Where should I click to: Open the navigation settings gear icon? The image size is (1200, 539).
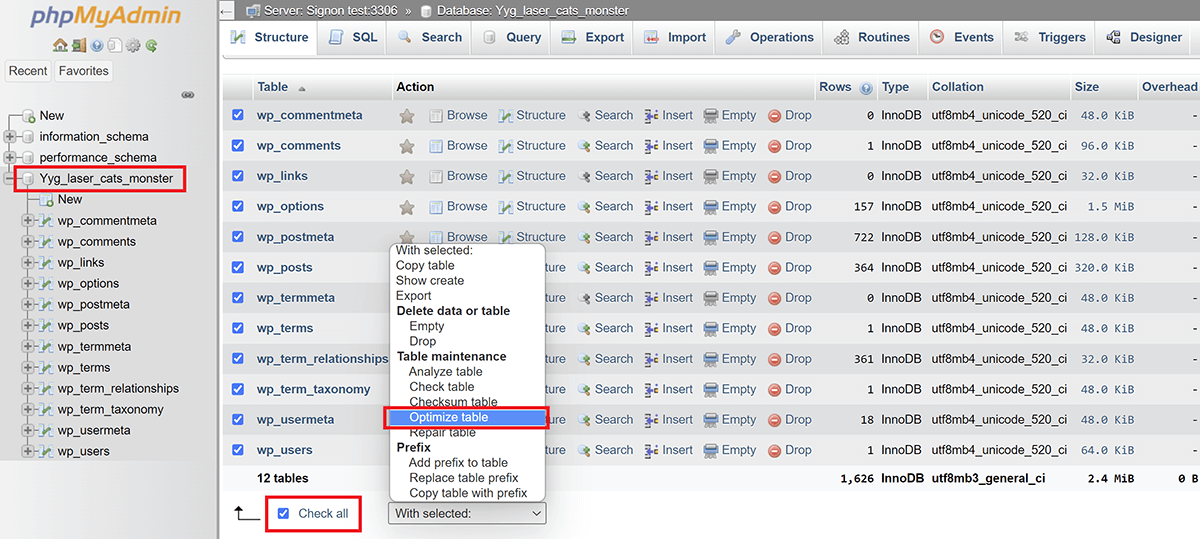[x=133, y=45]
